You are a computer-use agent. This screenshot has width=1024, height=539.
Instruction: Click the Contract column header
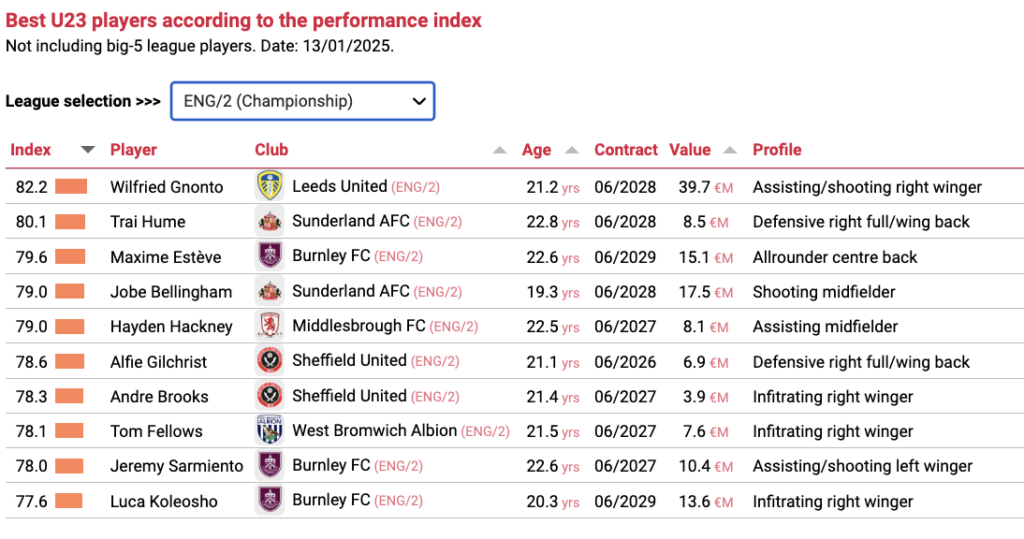[626, 150]
